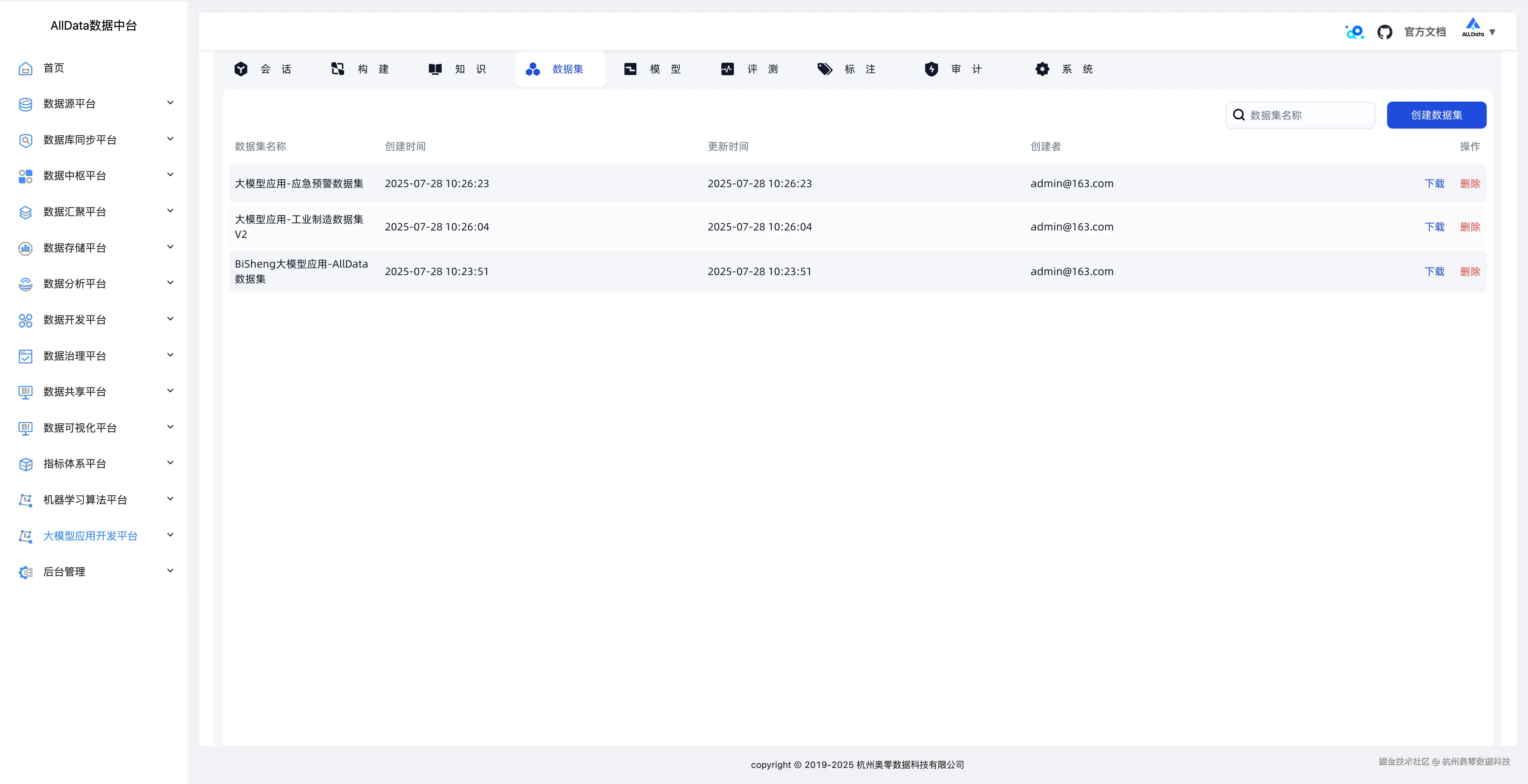Click the home icon in the sidebar
This screenshot has width=1528, height=784.
point(26,69)
